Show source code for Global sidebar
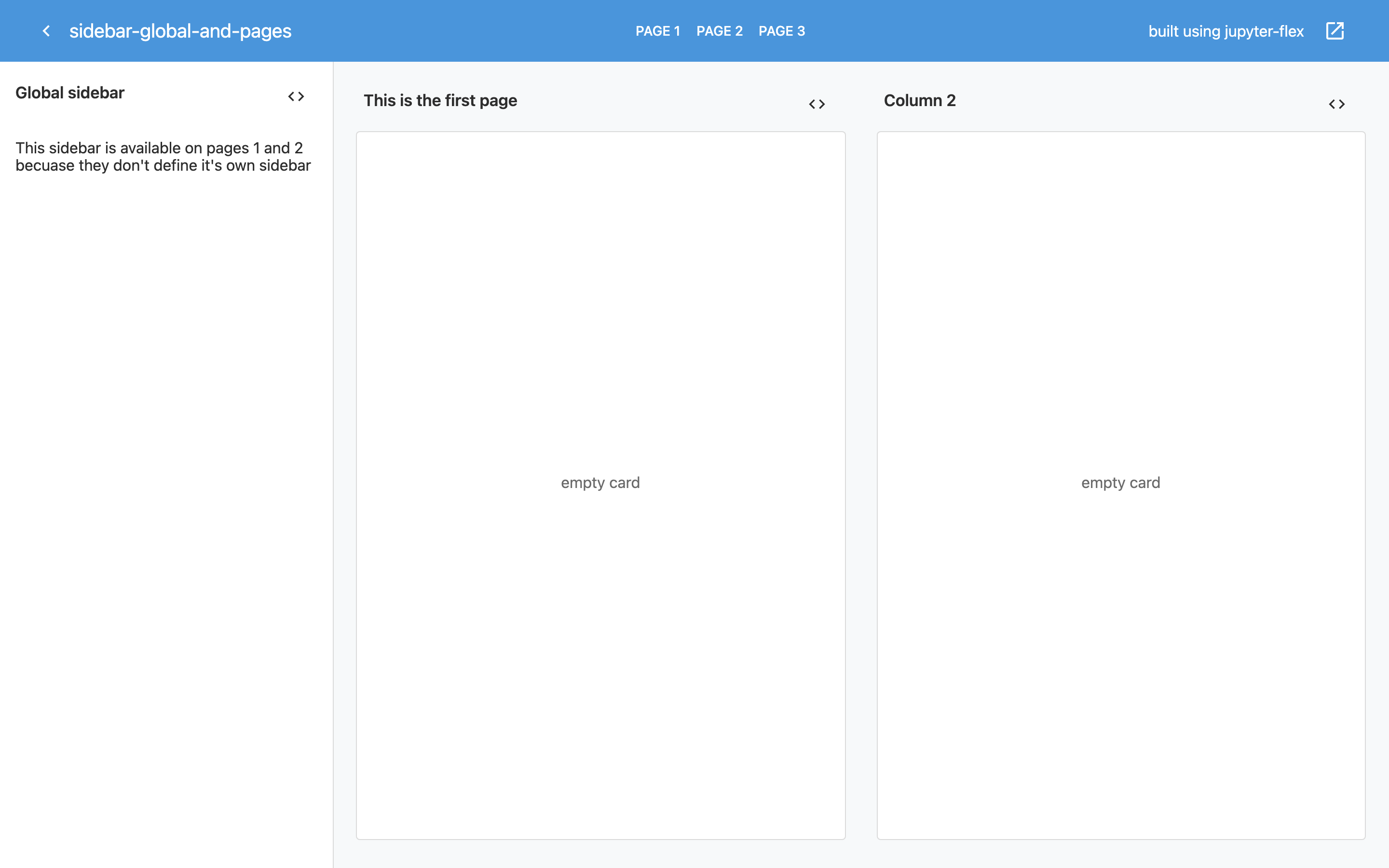The image size is (1389, 868). pyautogui.click(x=296, y=96)
